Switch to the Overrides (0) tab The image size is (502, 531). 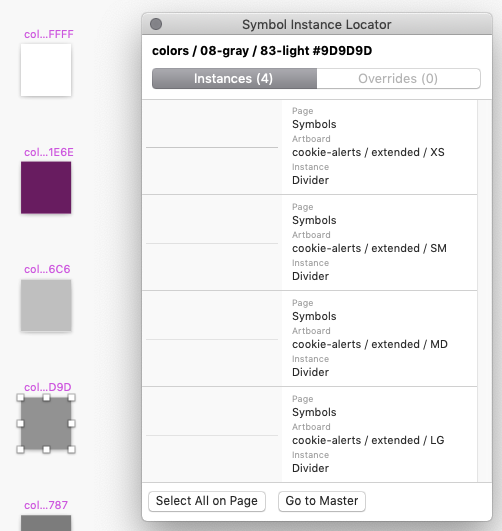point(398,79)
